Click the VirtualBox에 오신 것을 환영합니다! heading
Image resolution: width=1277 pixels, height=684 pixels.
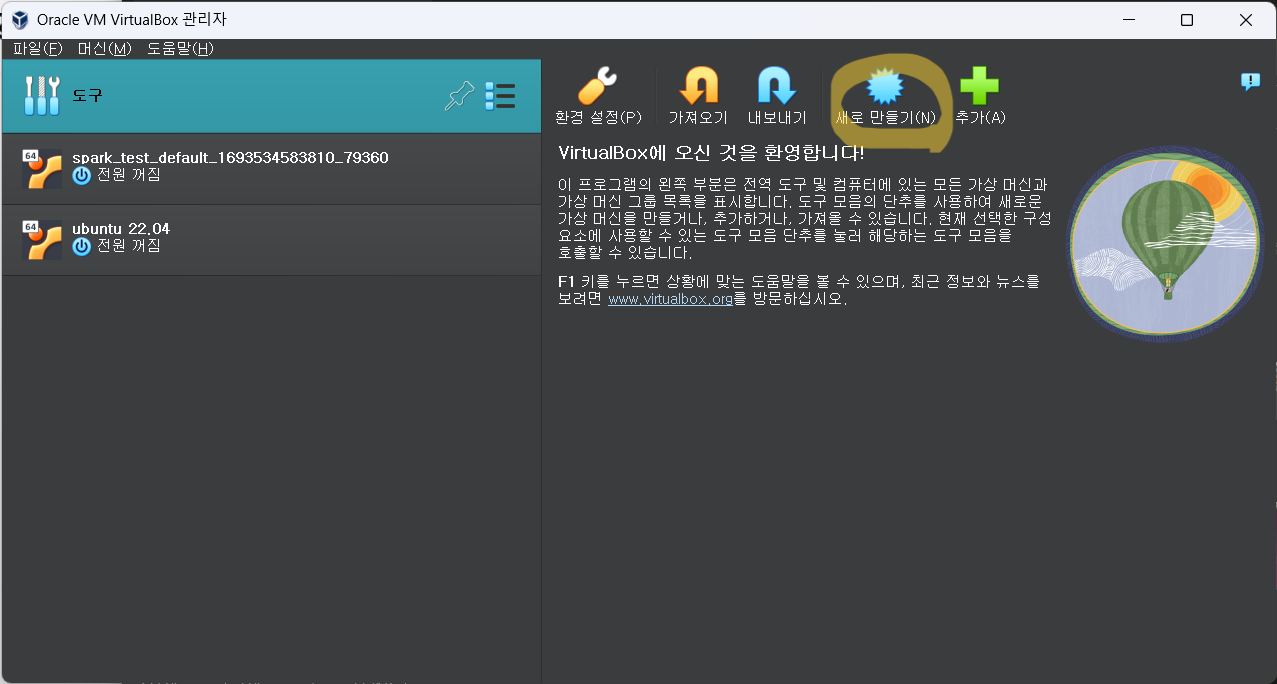tap(711, 153)
